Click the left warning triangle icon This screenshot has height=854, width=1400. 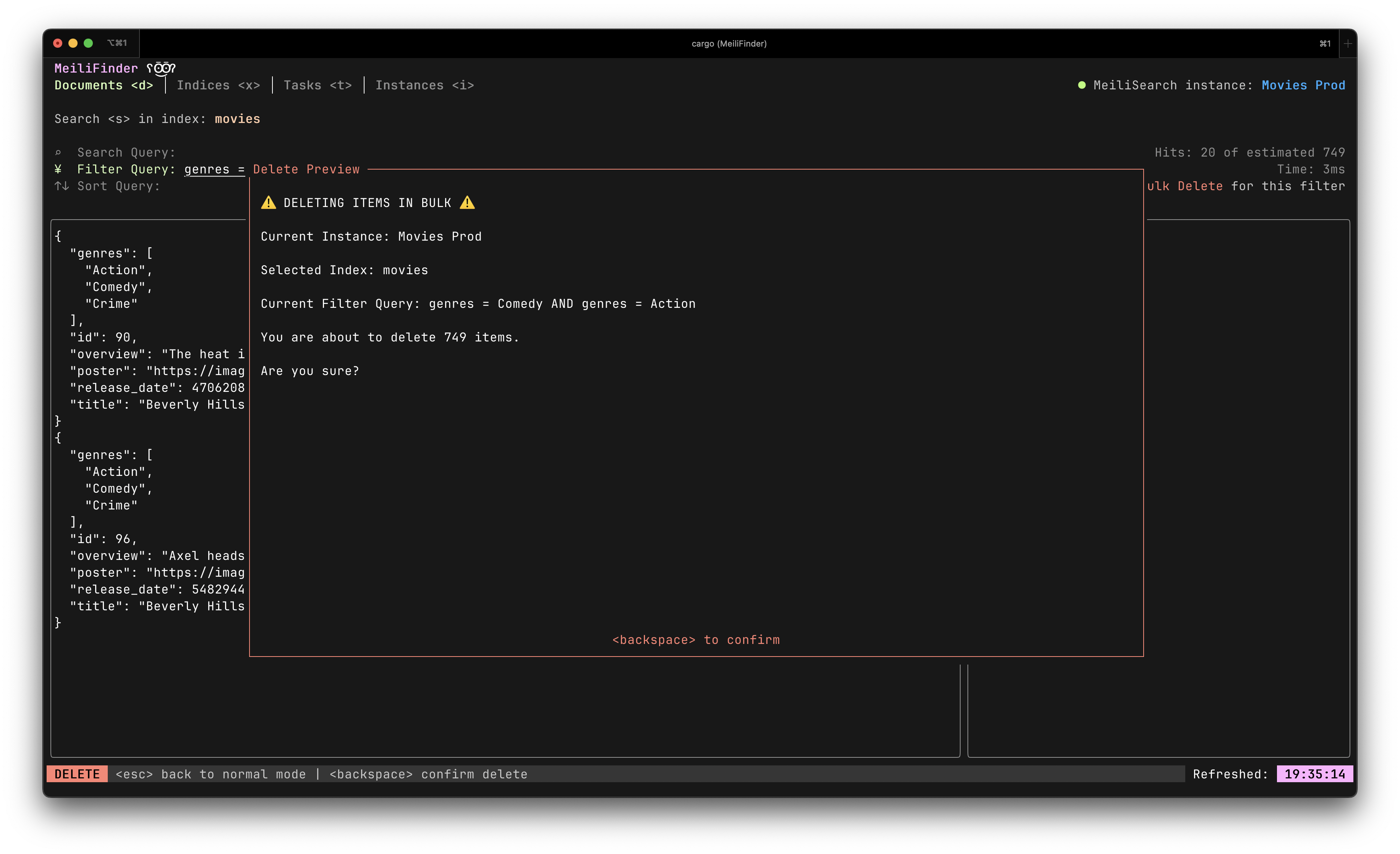click(x=268, y=203)
